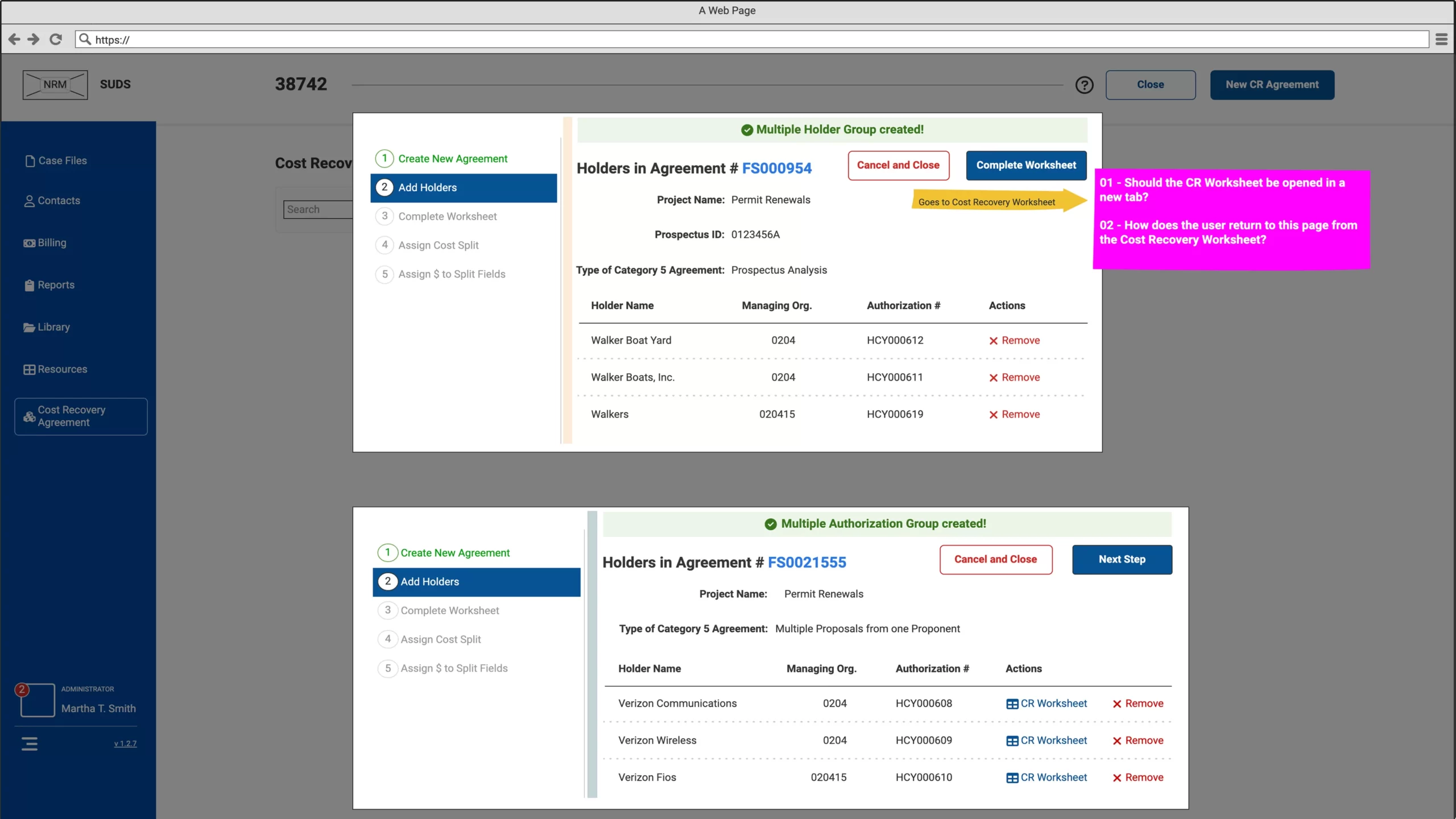Screen dimensions: 1456x819
Task: Open CR Worksheet for Verizon Fios
Action: pos(1046,777)
